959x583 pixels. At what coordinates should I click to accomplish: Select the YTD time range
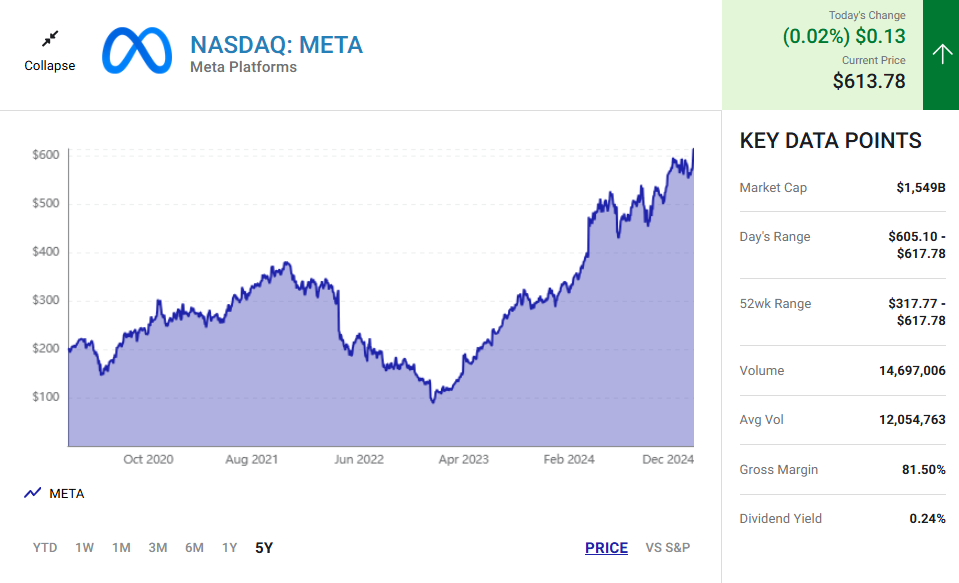point(45,547)
